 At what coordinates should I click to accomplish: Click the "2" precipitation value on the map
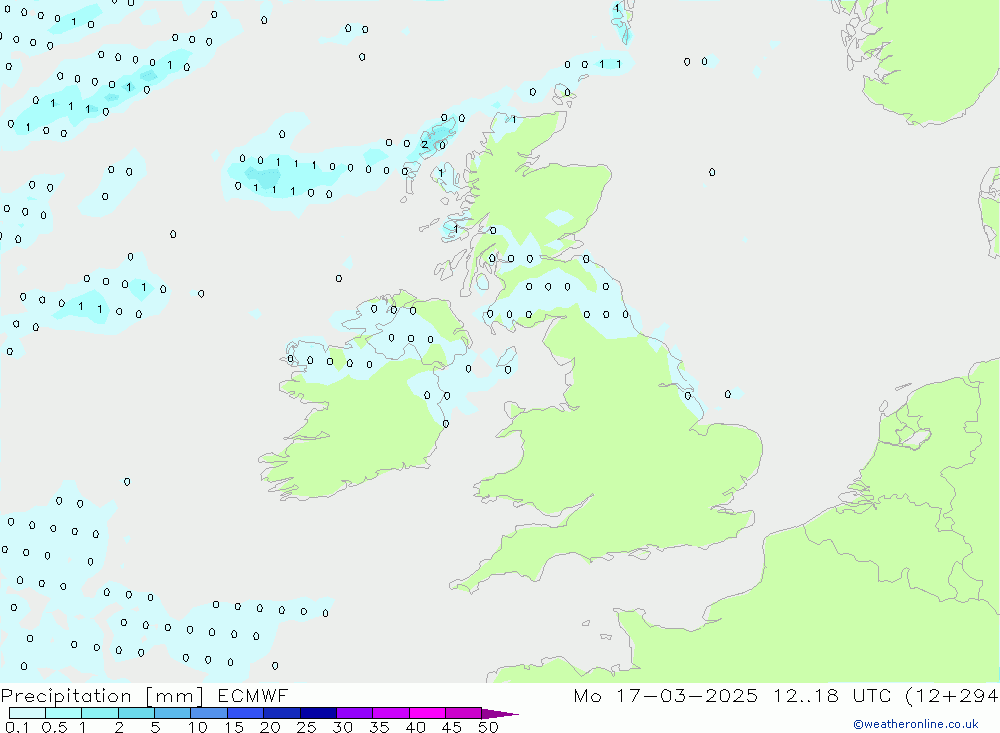(425, 145)
